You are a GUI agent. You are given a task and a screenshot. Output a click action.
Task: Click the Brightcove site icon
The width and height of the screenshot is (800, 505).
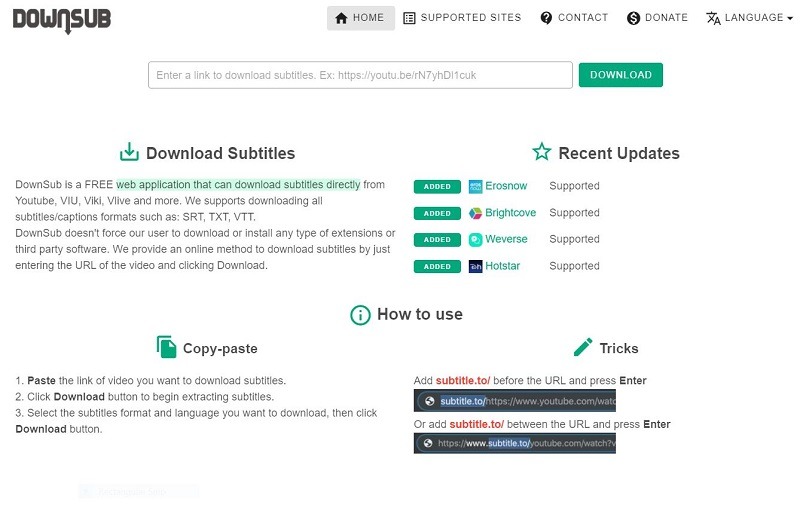pos(476,213)
